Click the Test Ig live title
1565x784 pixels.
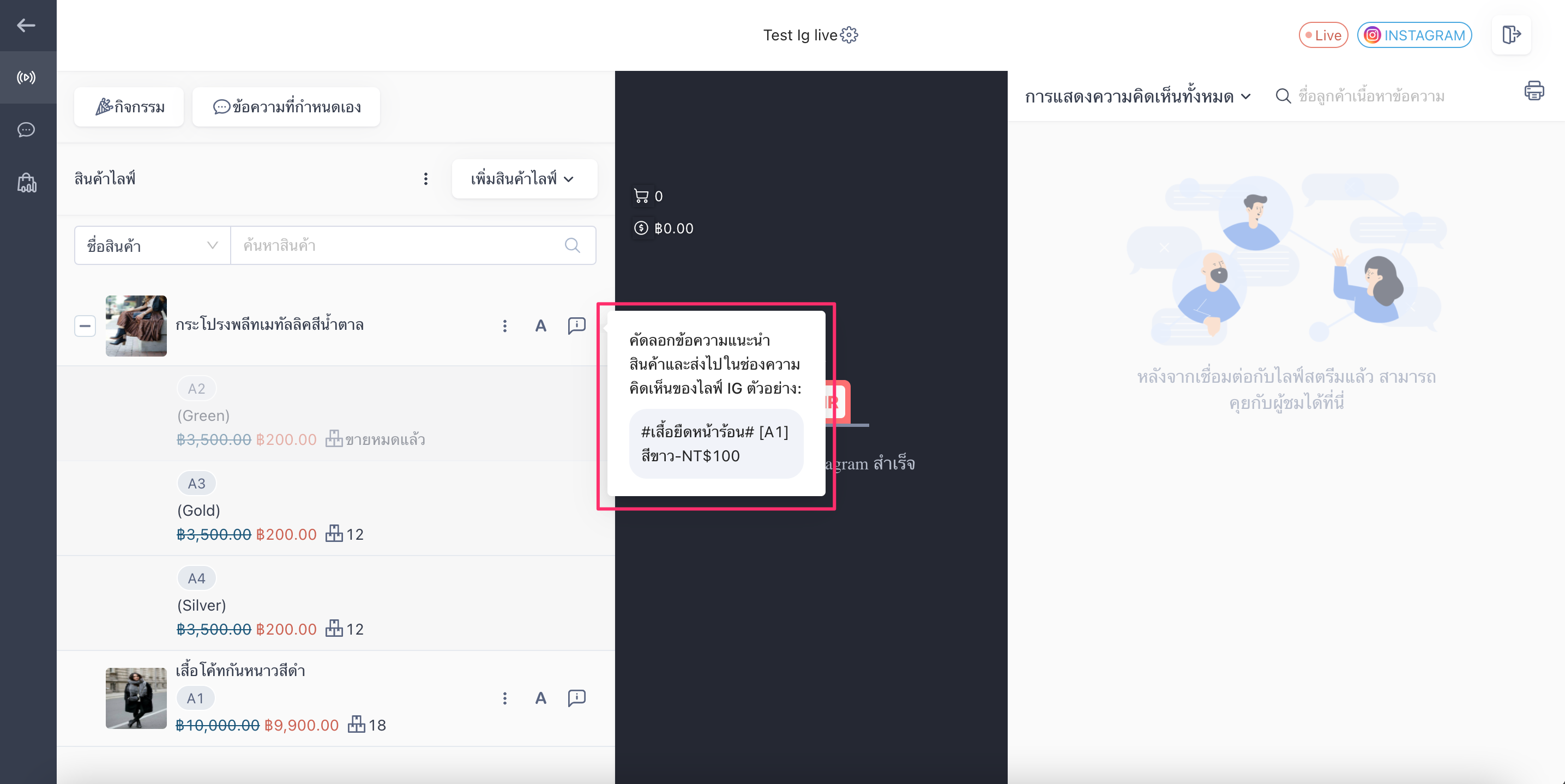pos(800,35)
